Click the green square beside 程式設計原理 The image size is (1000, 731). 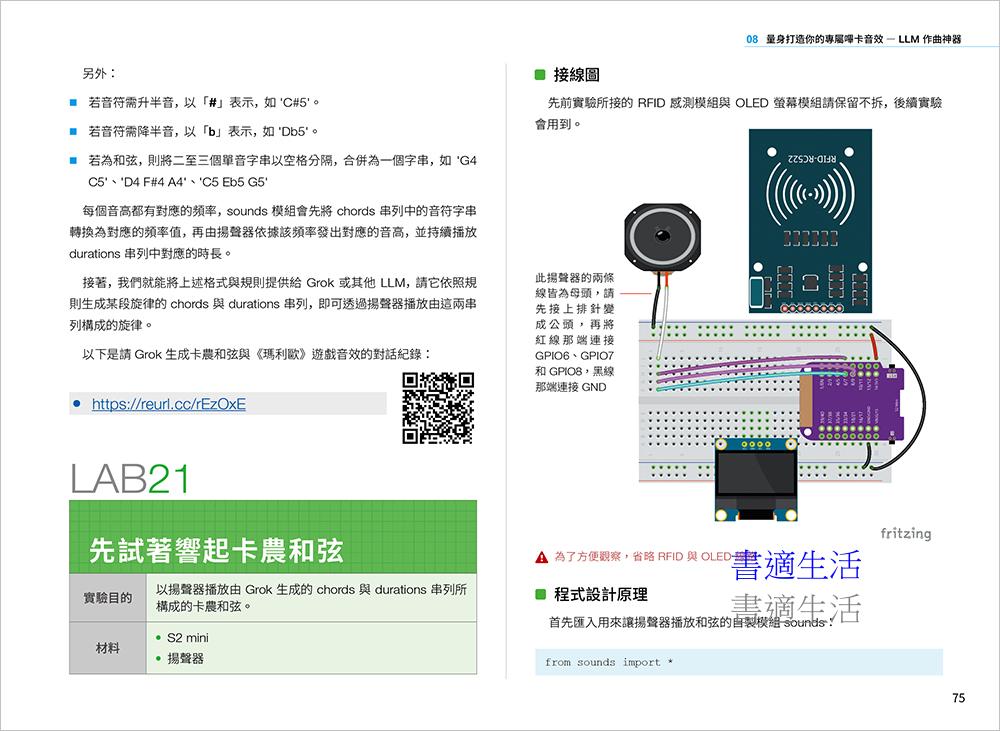(541, 595)
